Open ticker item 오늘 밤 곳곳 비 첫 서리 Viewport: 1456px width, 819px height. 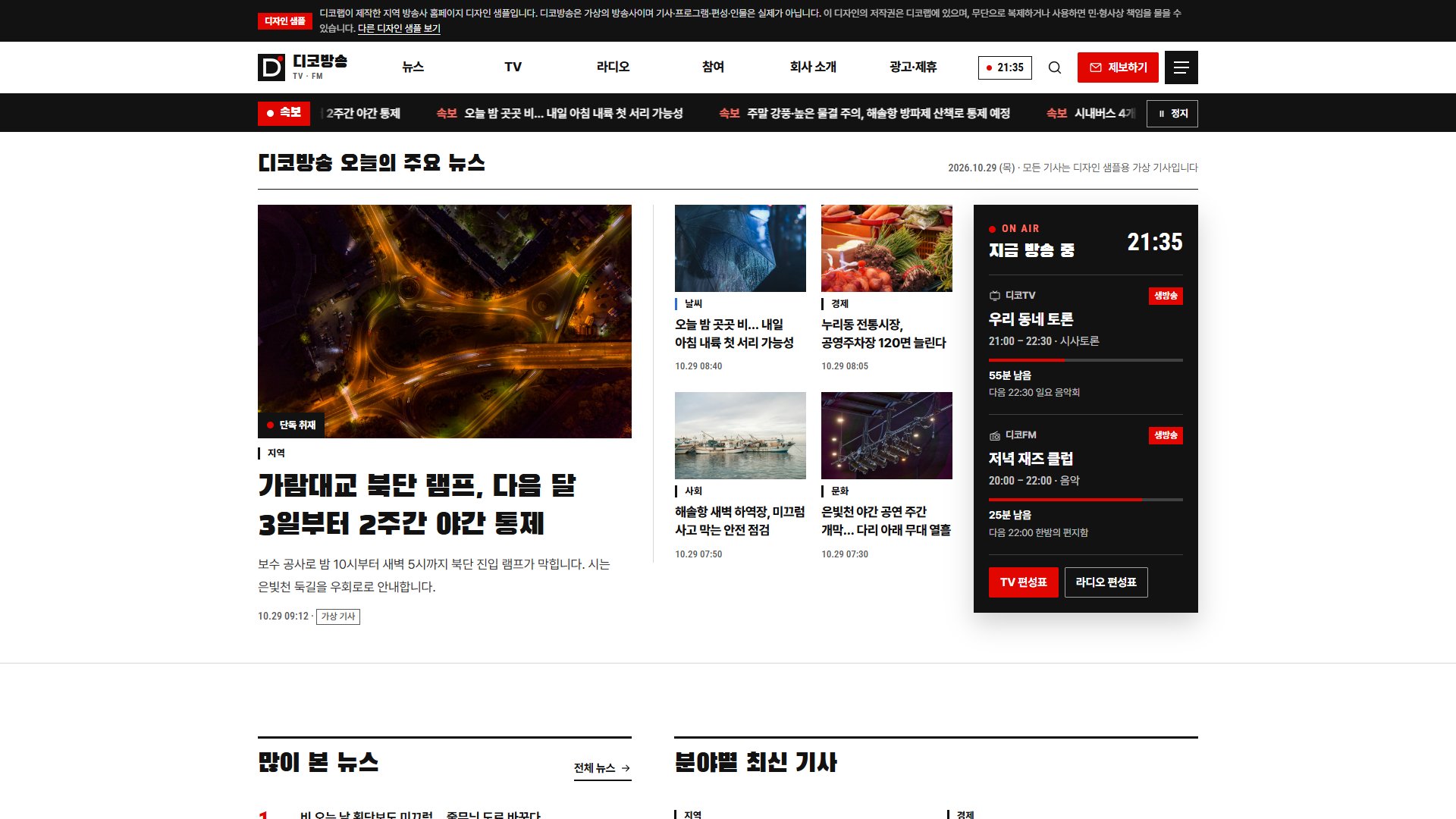click(560, 113)
